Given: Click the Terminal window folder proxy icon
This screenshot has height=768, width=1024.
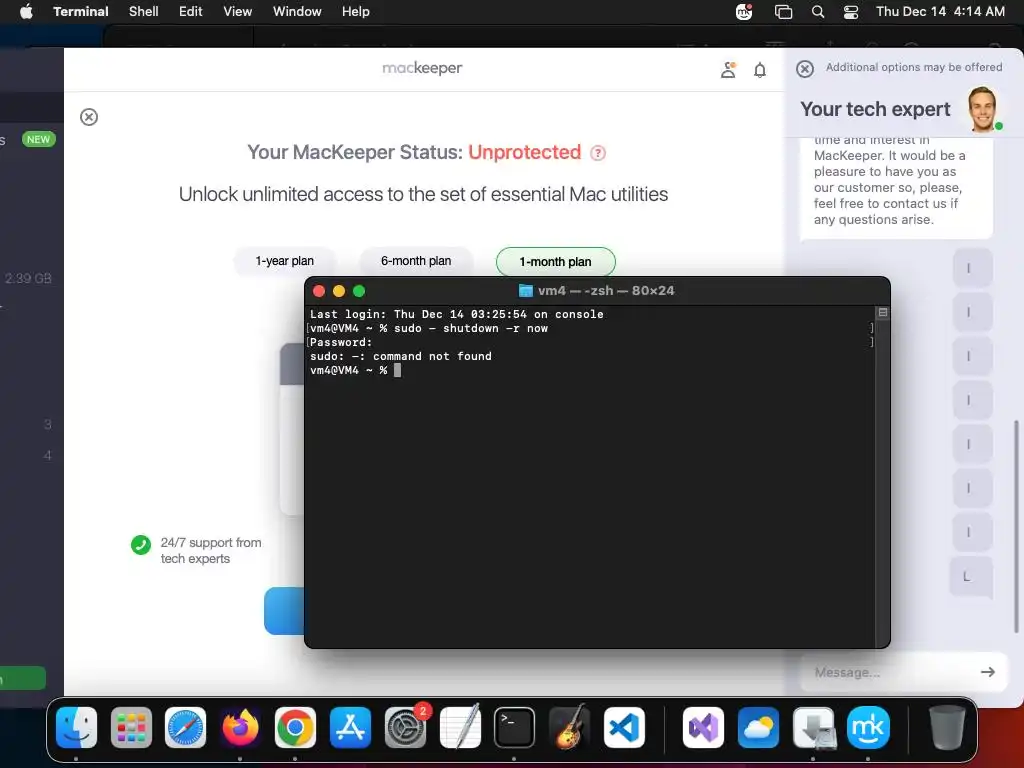Looking at the screenshot, I should [x=525, y=291].
